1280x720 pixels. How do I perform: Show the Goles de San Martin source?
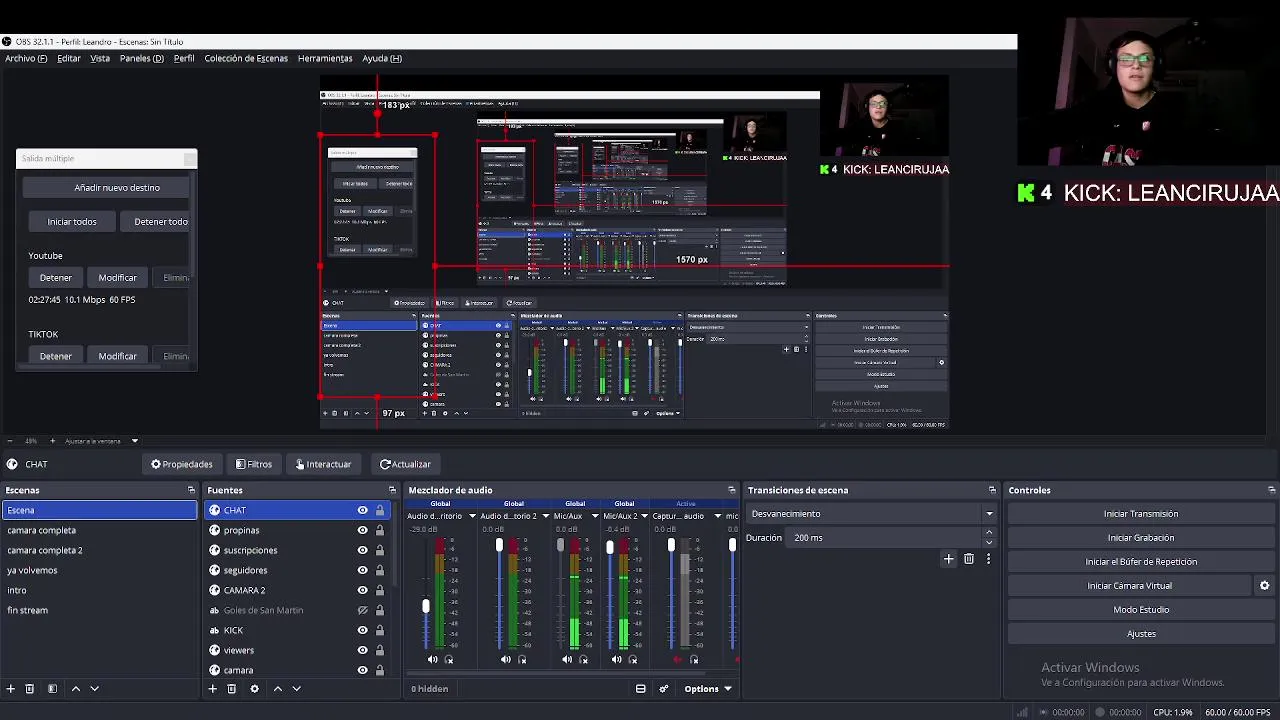362,610
